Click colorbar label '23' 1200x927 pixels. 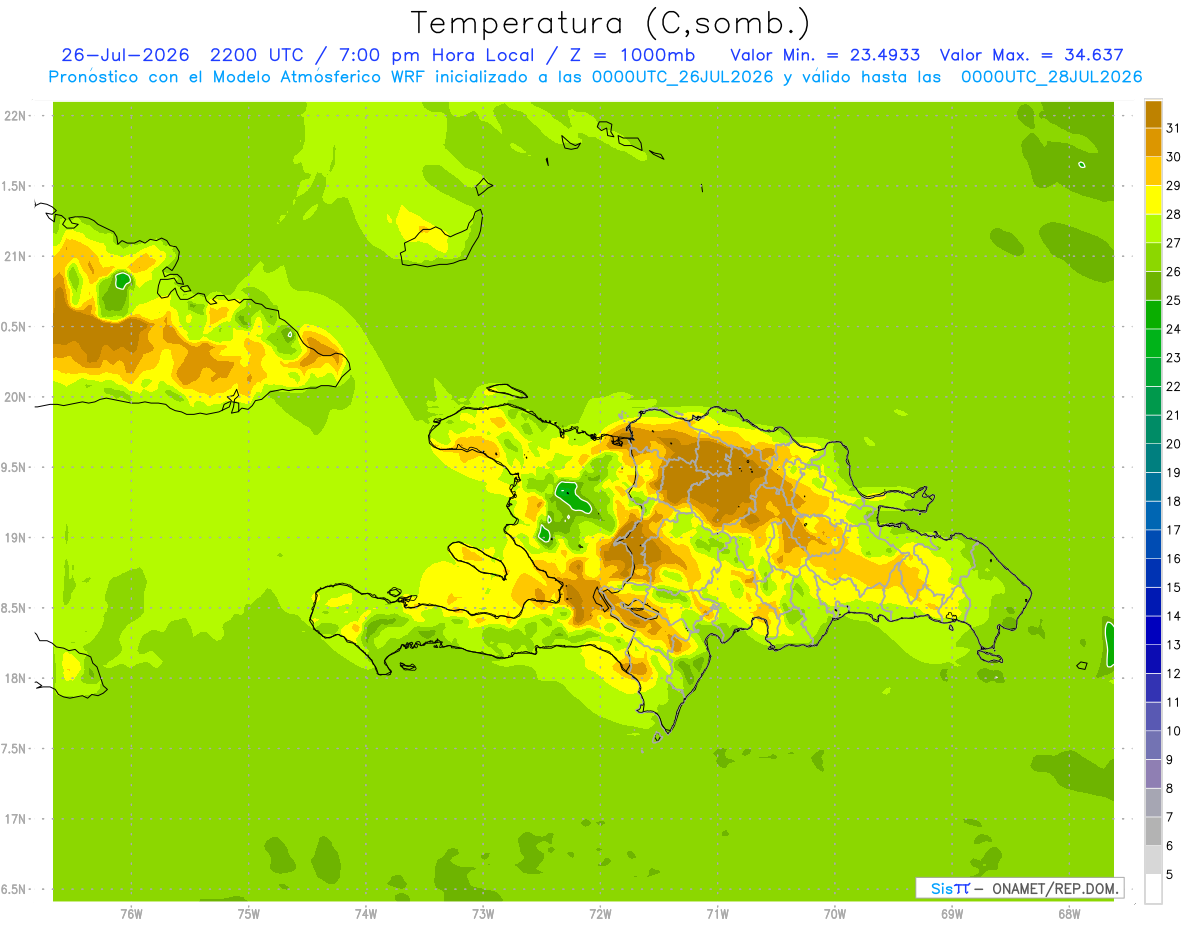(1173, 358)
